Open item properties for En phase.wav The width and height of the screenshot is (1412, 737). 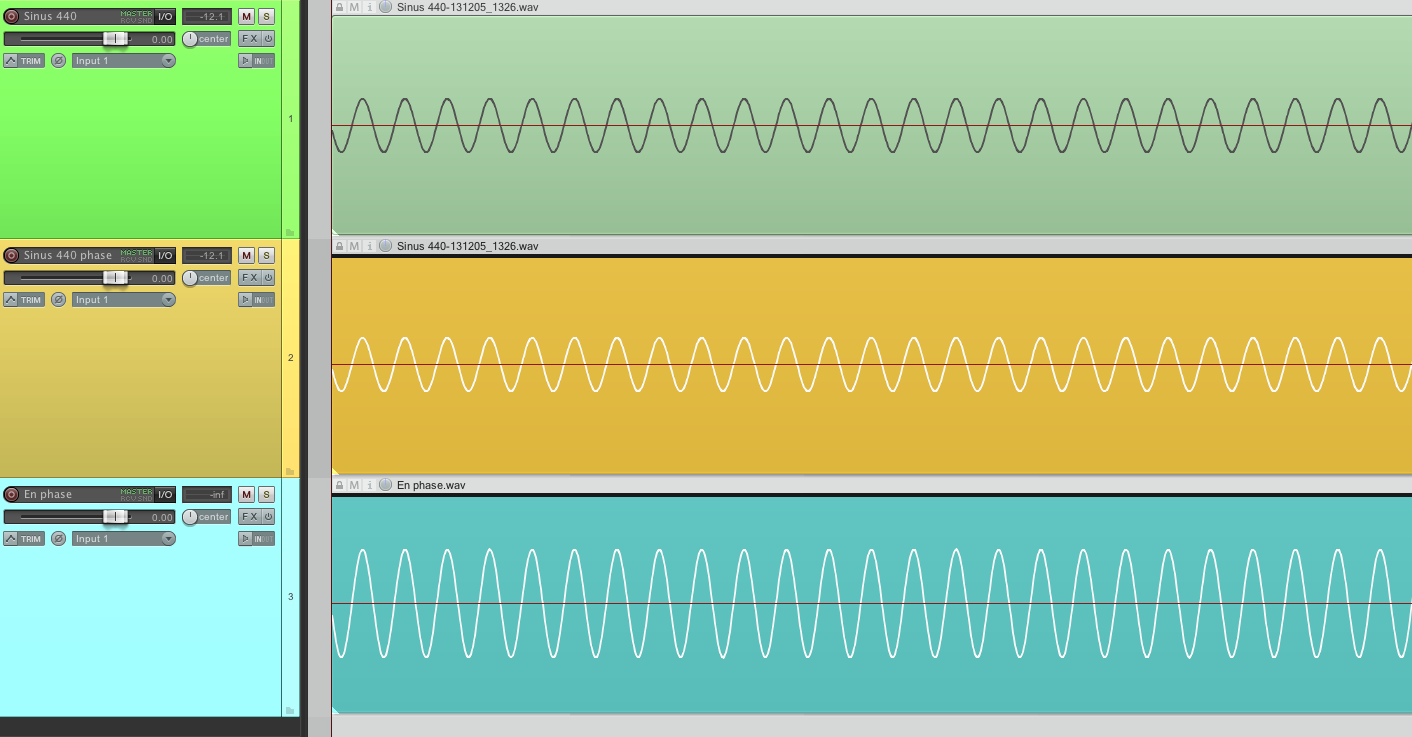click(369, 485)
